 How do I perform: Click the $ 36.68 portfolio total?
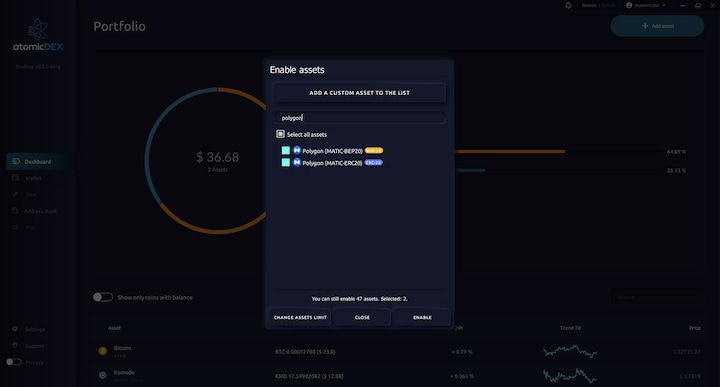(x=218, y=157)
